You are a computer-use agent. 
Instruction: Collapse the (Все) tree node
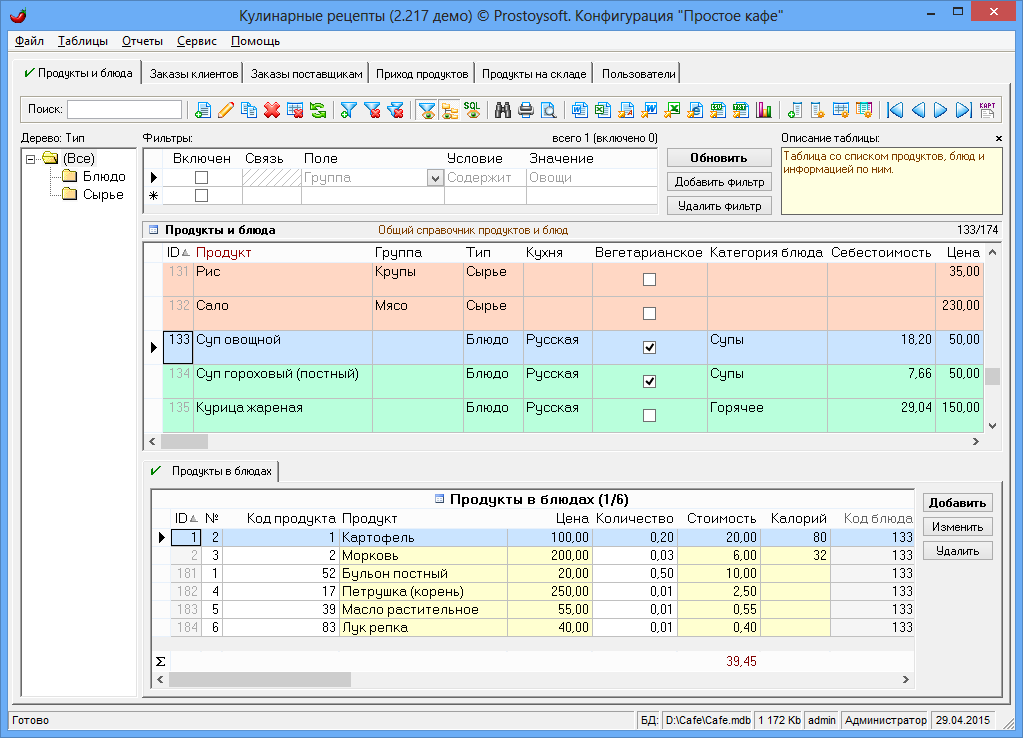(31, 159)
